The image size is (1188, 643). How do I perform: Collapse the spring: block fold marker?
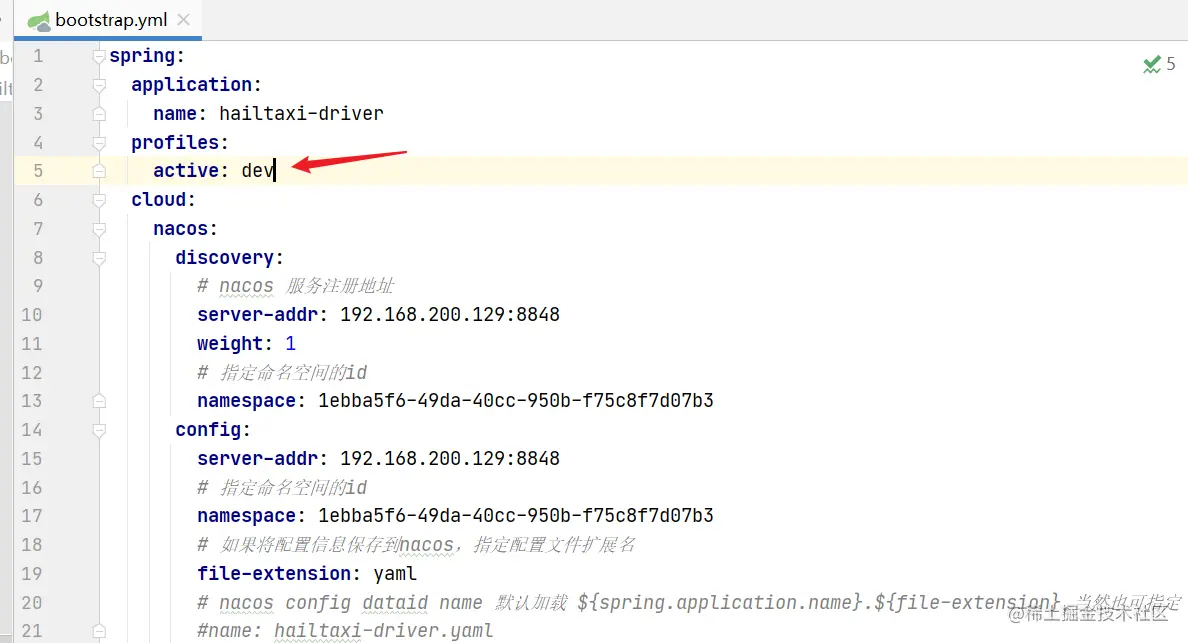(98, 56)
